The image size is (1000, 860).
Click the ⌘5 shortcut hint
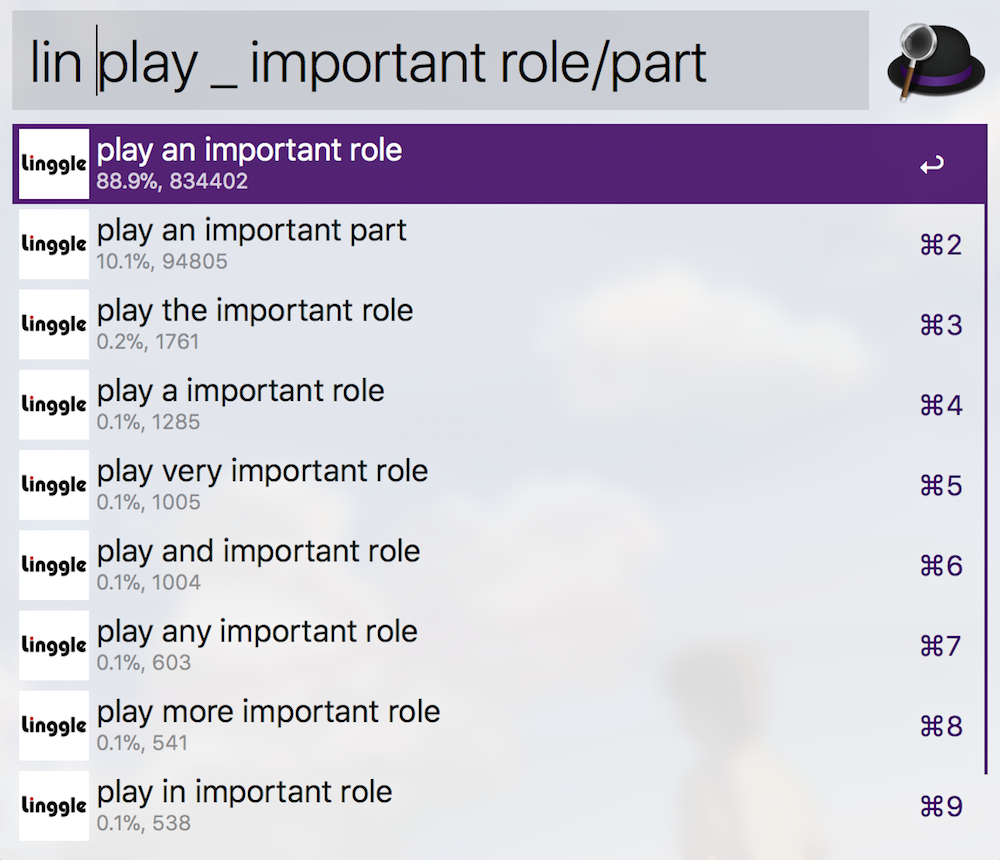tap(940, 486)
